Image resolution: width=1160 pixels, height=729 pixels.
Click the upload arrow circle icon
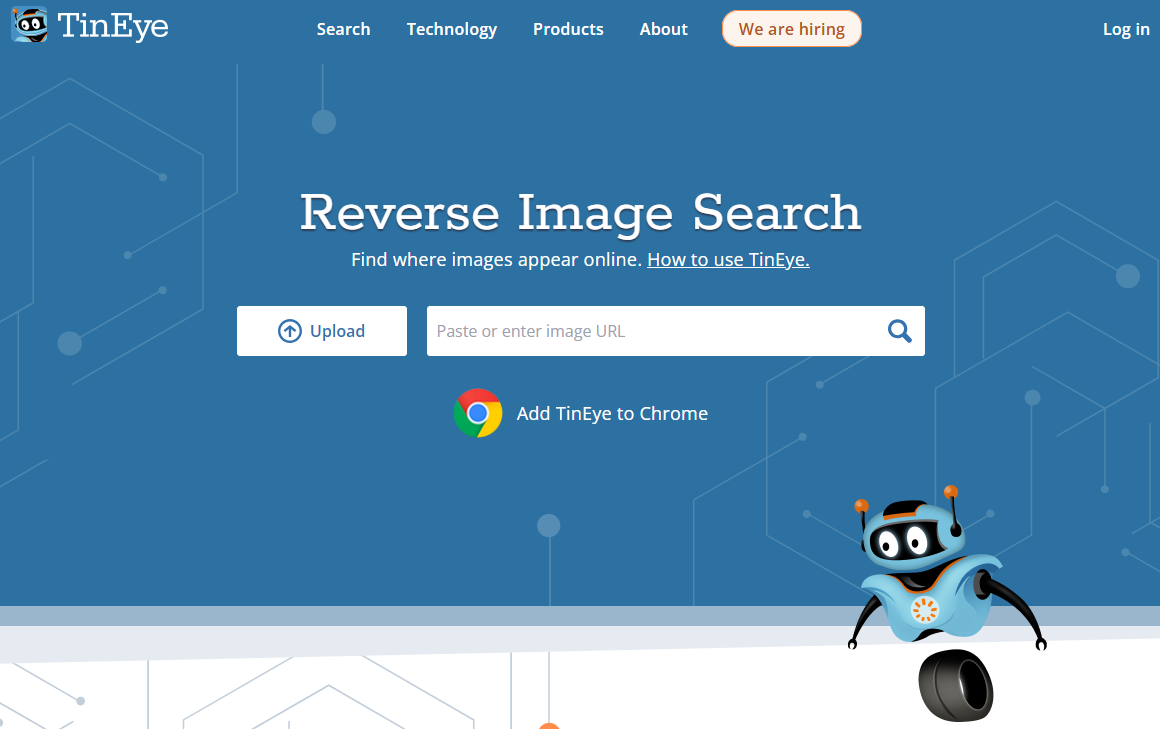tap(290, 331)
